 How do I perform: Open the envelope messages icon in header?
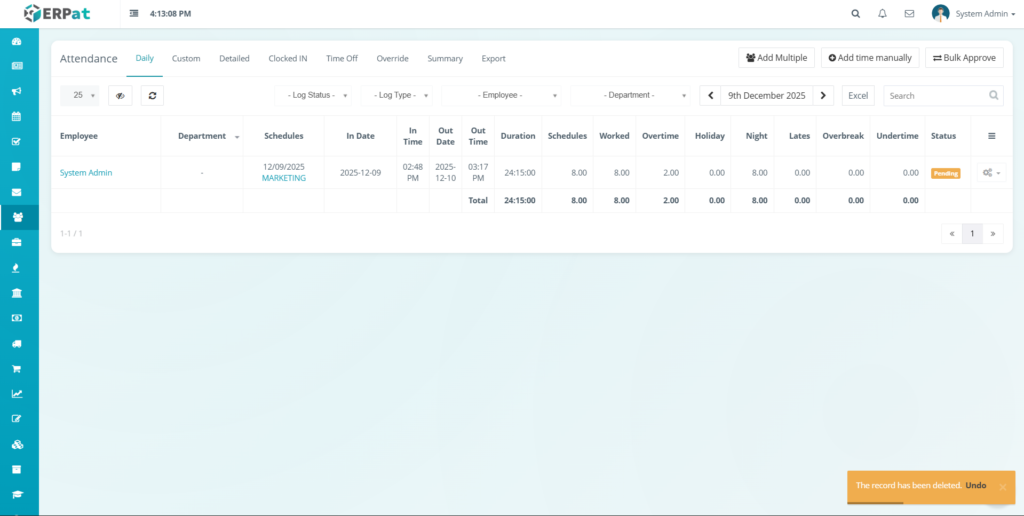click(x=909, y=14)
